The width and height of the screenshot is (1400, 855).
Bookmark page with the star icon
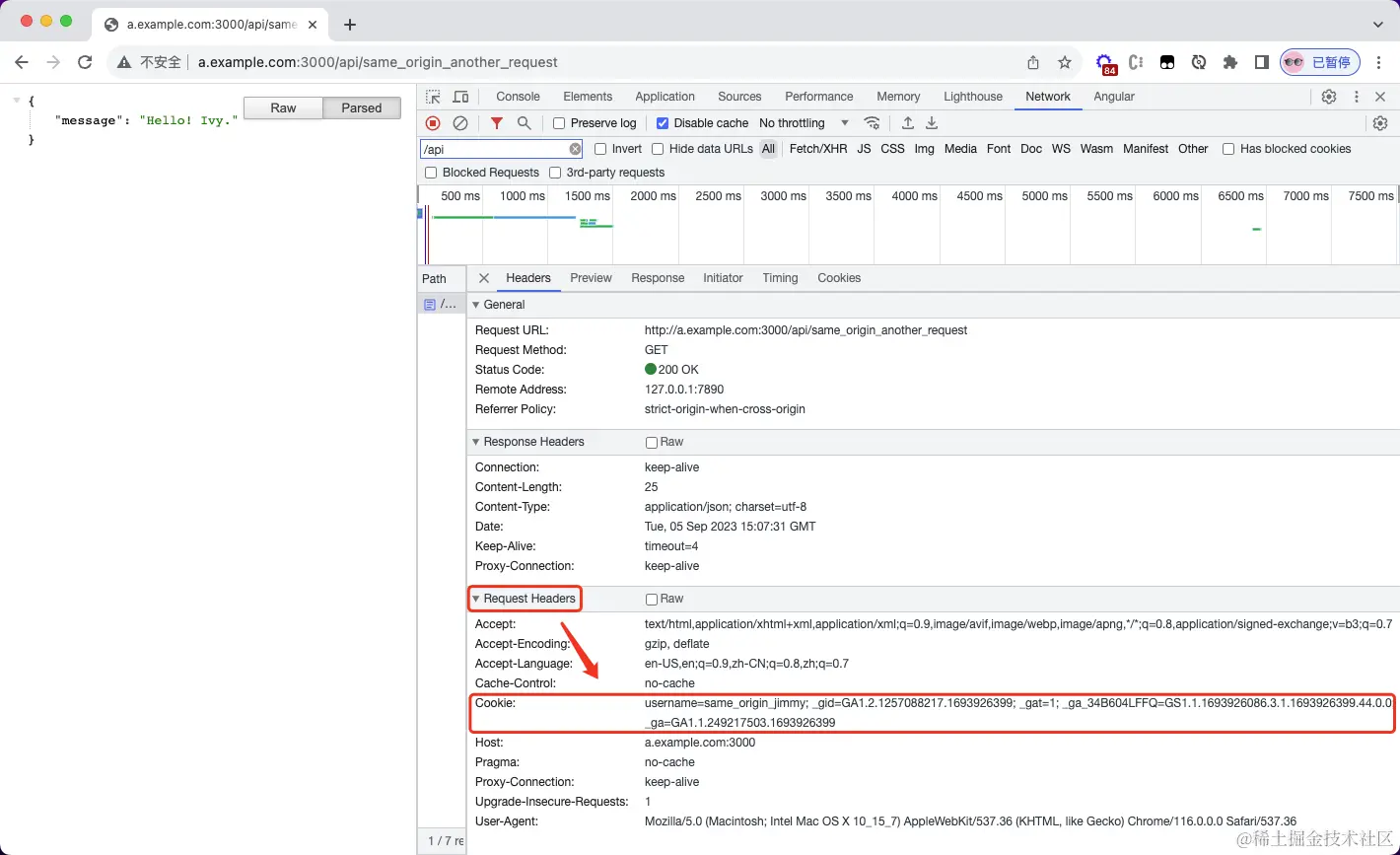click(x=1065, y=62)
